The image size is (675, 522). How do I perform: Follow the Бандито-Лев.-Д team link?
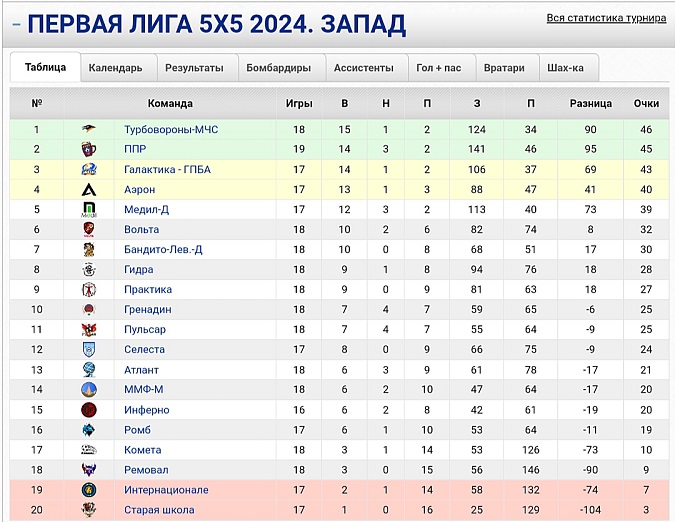pos(163,249)
